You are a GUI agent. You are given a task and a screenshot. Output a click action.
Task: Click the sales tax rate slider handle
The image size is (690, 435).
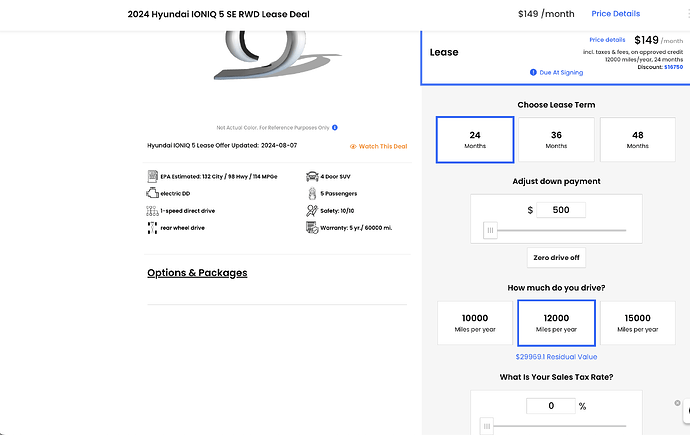[x=487, y=426]
